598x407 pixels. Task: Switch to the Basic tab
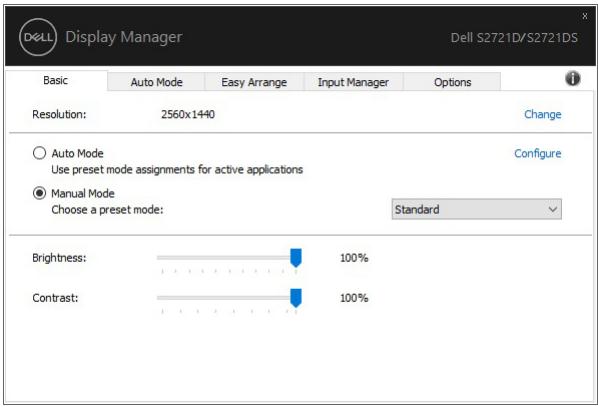click(x=56, y=80)
